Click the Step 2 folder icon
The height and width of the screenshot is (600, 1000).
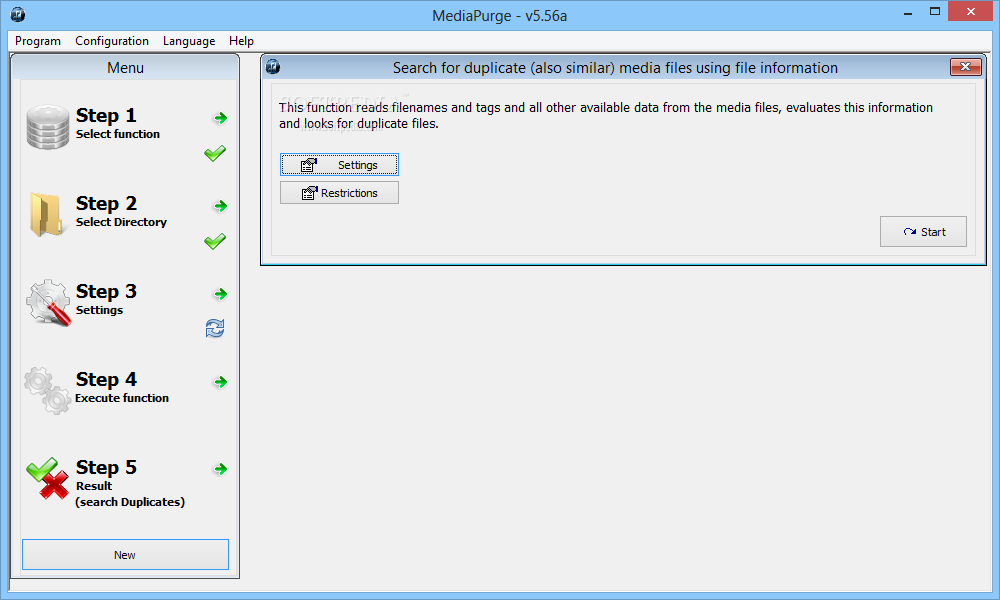[x=47, y=215]
